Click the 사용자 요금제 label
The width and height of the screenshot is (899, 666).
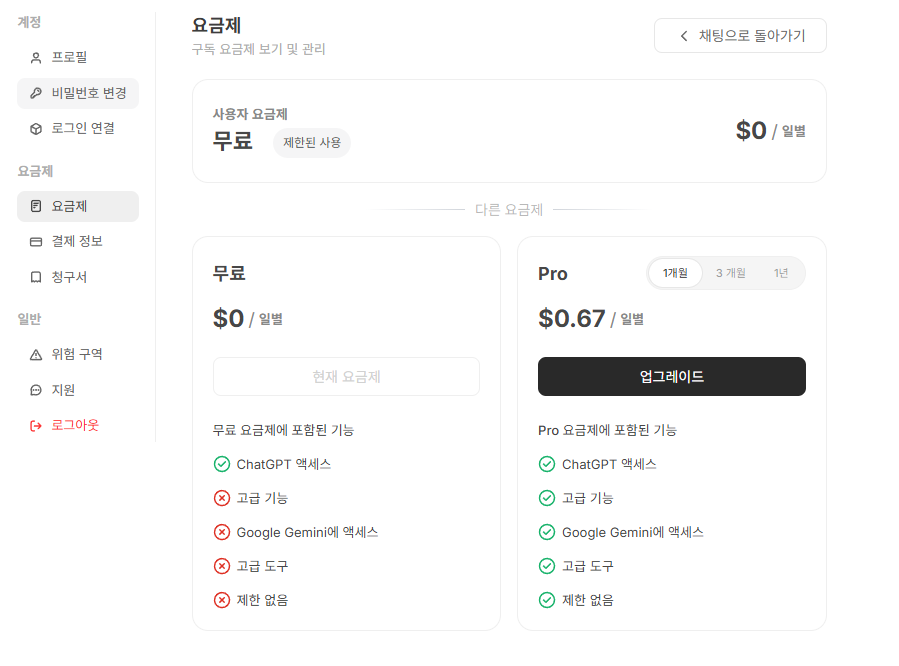pos(250,114)
